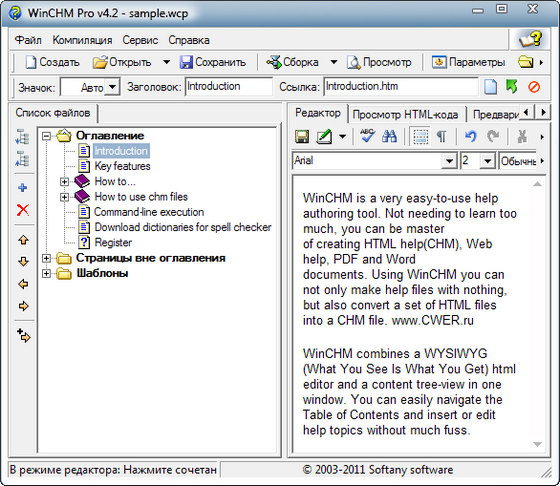
Task: Click the Сборка (build) toolbar button
Action: (x=293, y=62)
